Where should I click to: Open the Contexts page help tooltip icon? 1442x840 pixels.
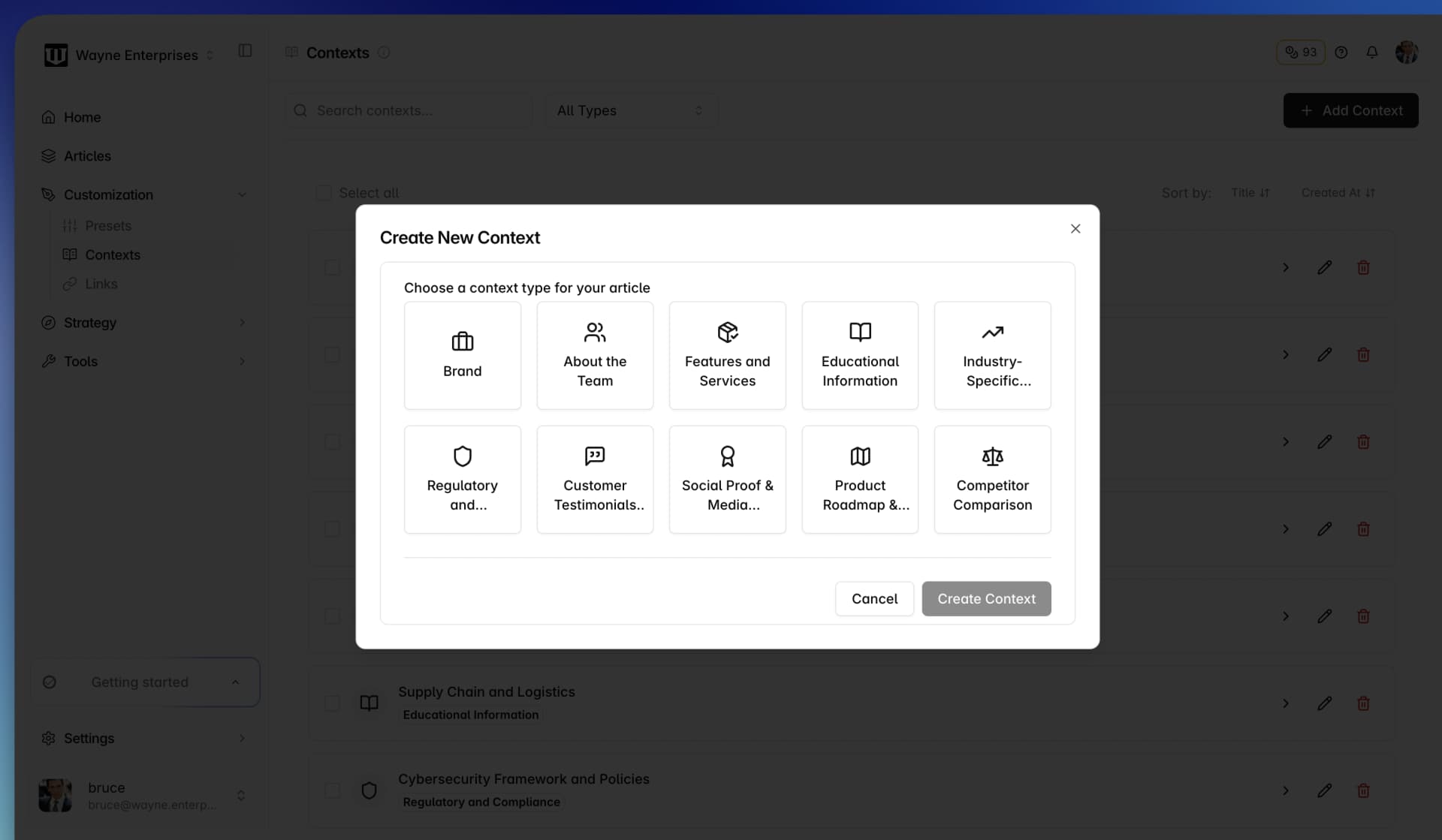(x=385, y=53)
